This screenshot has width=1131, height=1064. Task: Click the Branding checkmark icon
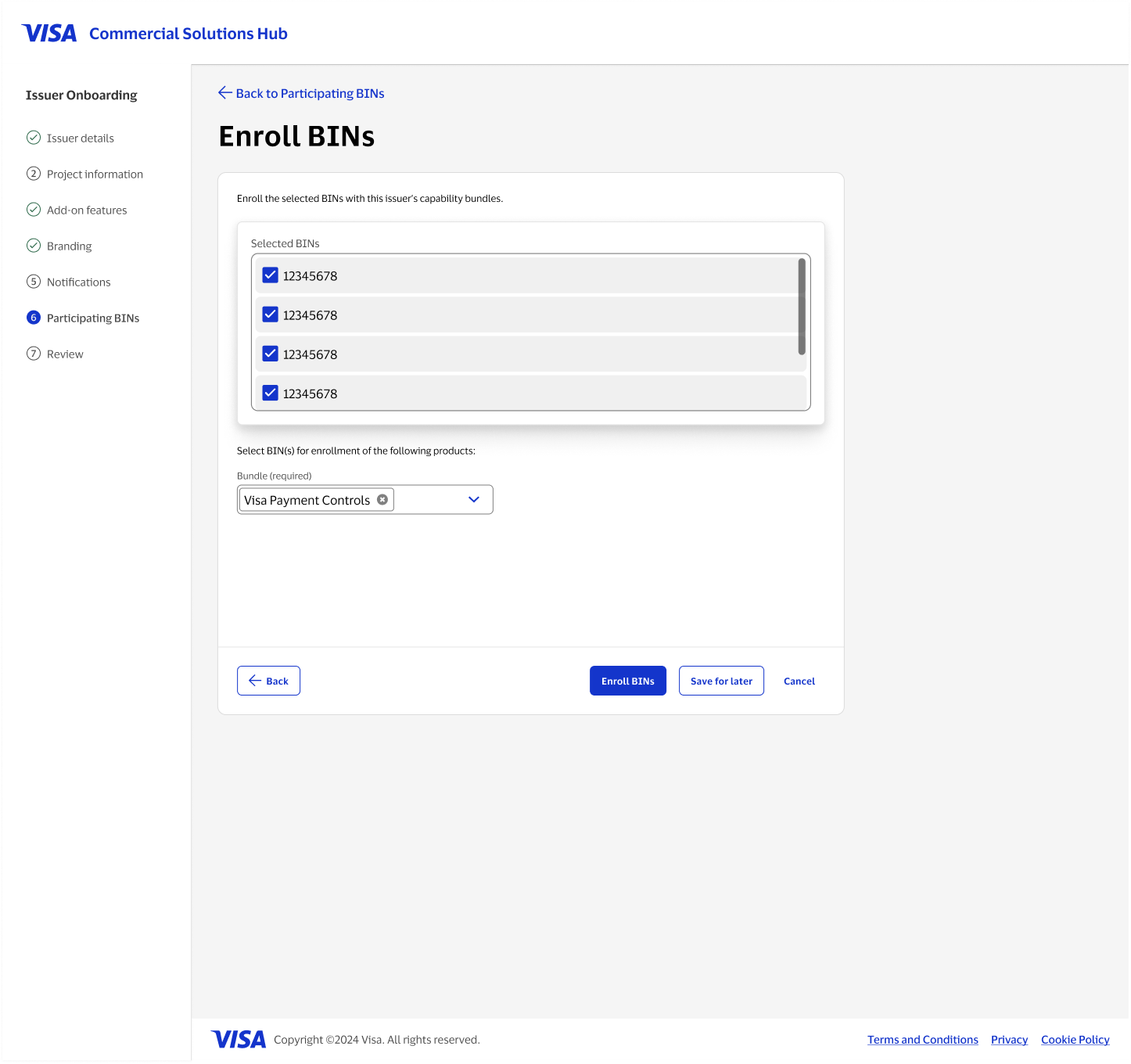click(x=34, y=246)
